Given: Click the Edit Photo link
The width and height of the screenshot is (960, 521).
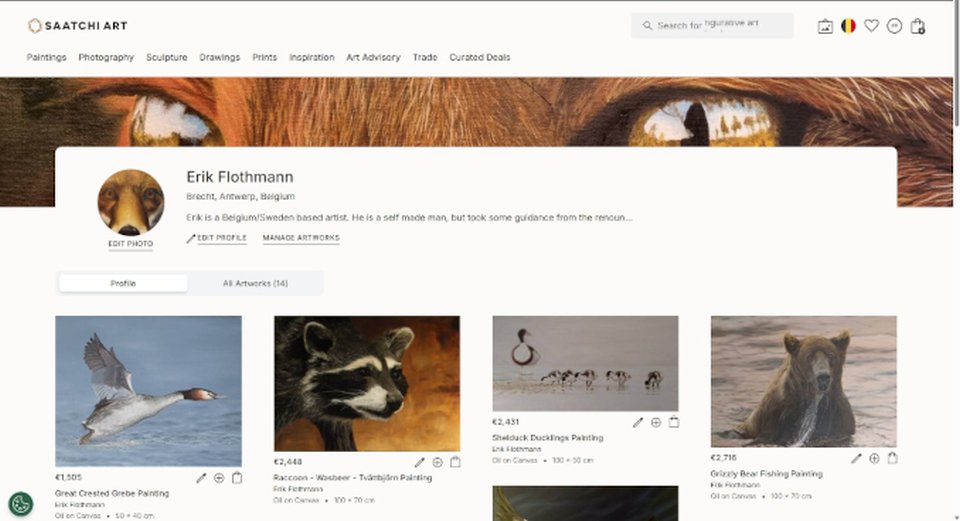Looking at the screenshot, I should pos(130,244).
